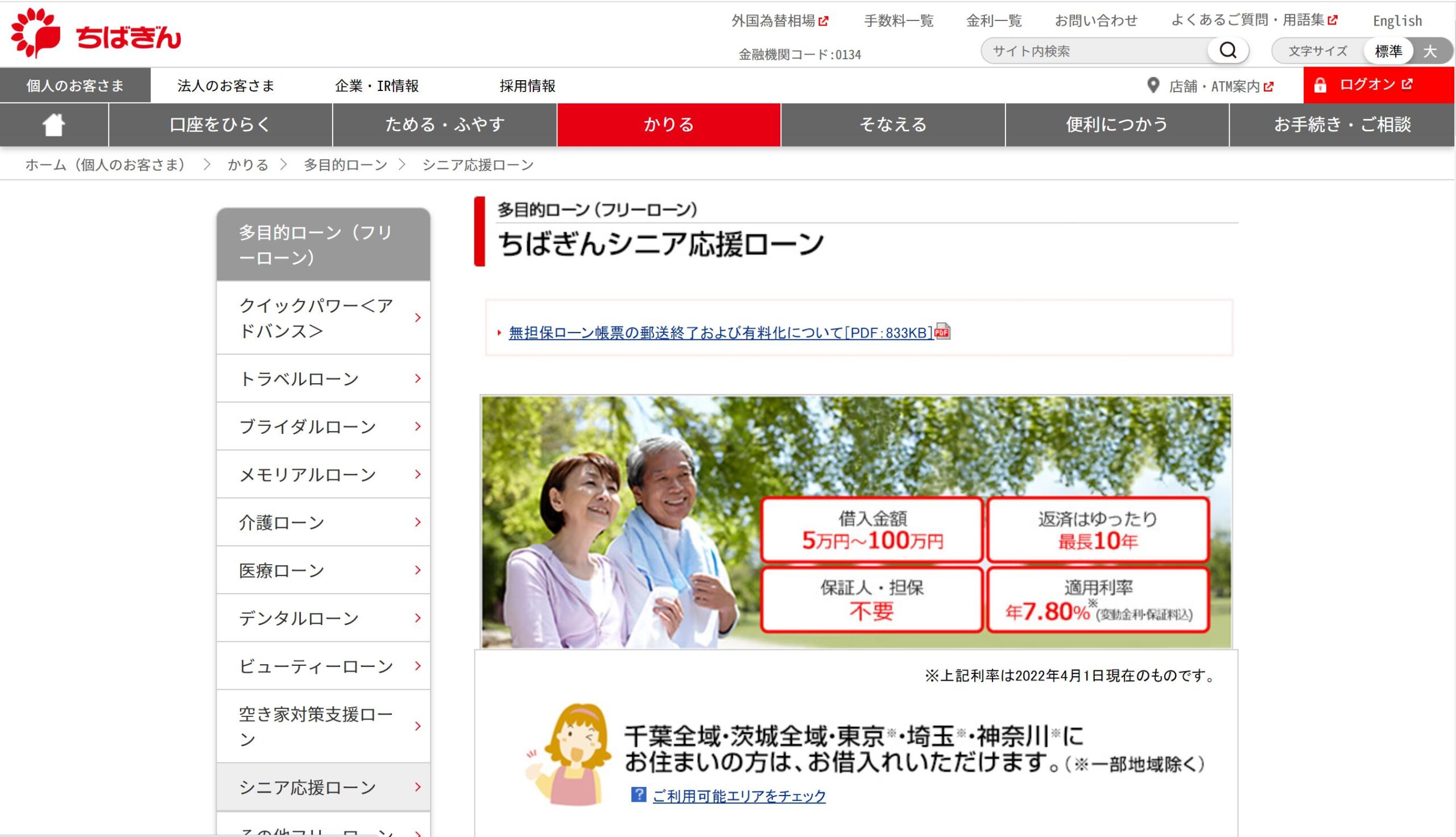Click the ホーム(個人のお客さま) breadcrumb

[x=106, y=165]
